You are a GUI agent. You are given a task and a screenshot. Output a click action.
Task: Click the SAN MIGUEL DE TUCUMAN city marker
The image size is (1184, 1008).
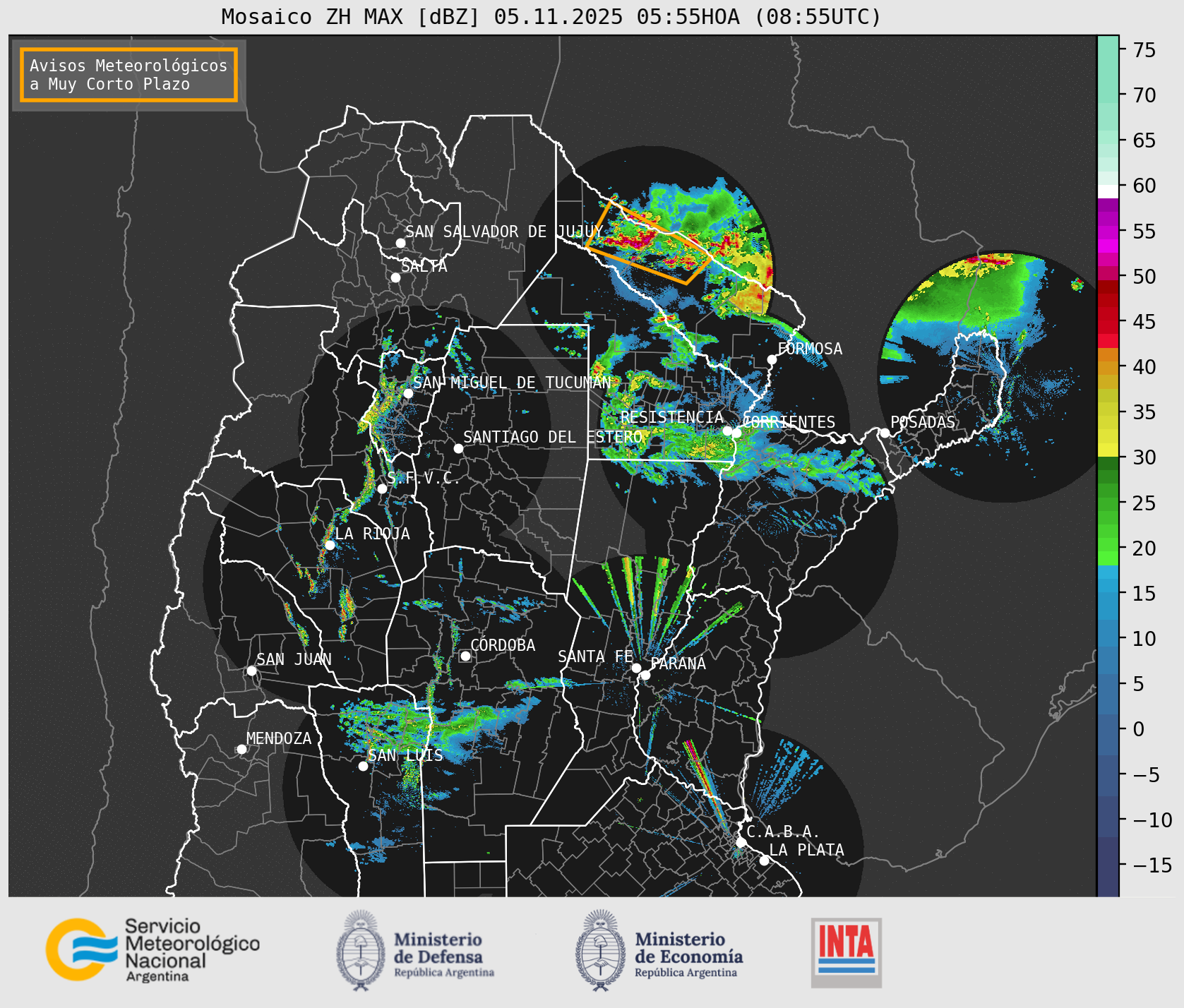407,393
